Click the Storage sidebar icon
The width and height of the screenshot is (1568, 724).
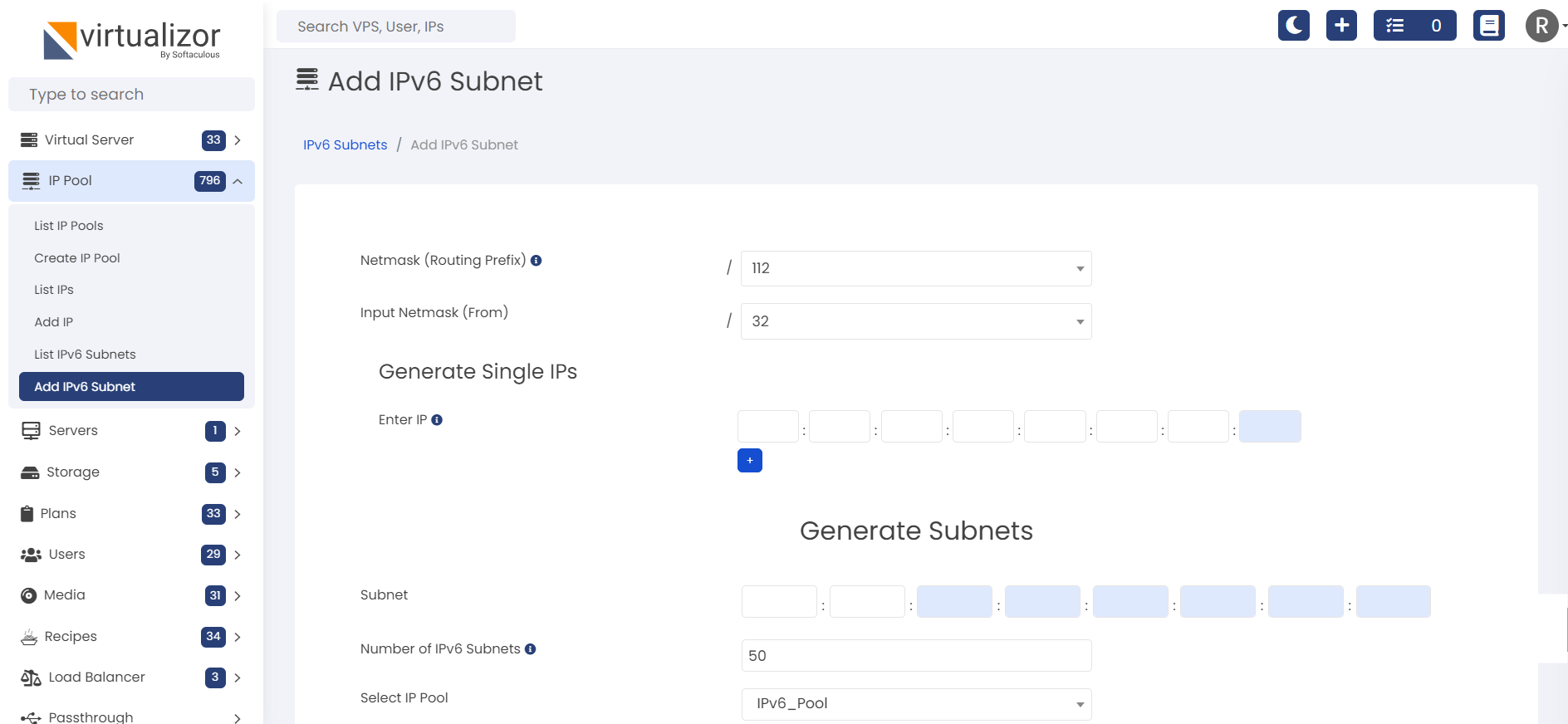(30, 472)
